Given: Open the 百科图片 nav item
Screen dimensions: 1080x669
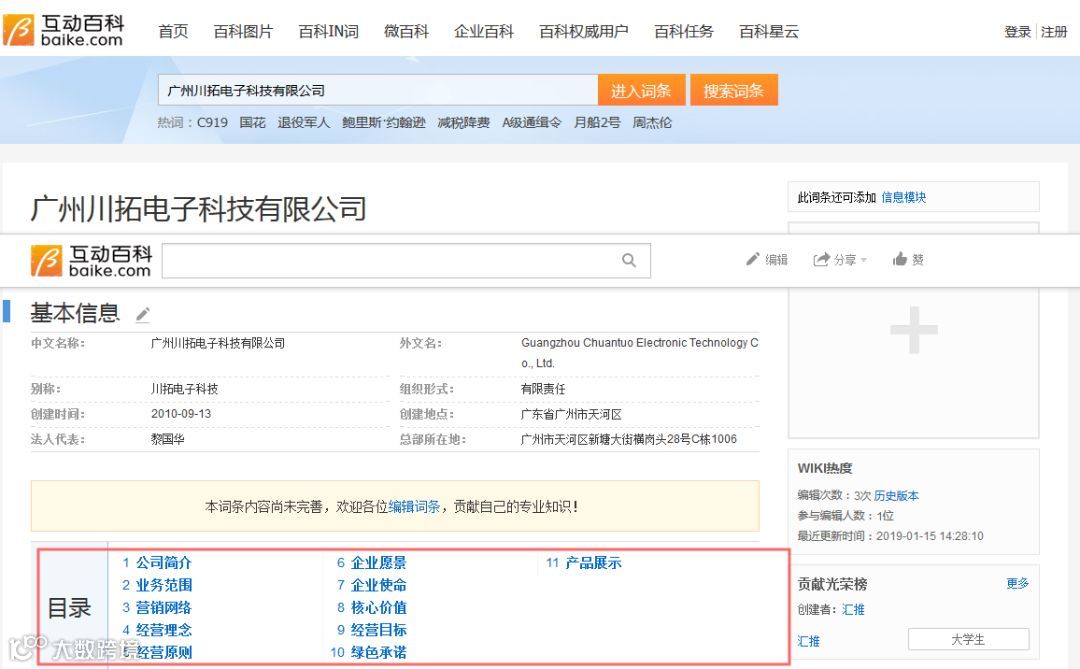Looking at the screenshot, I should tap(243, 31).
